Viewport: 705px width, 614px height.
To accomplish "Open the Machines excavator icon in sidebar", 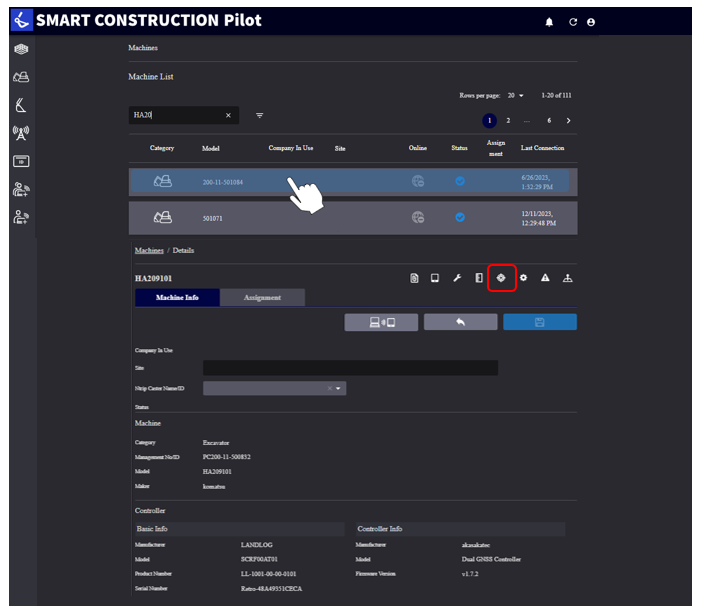I will (21, 77).
